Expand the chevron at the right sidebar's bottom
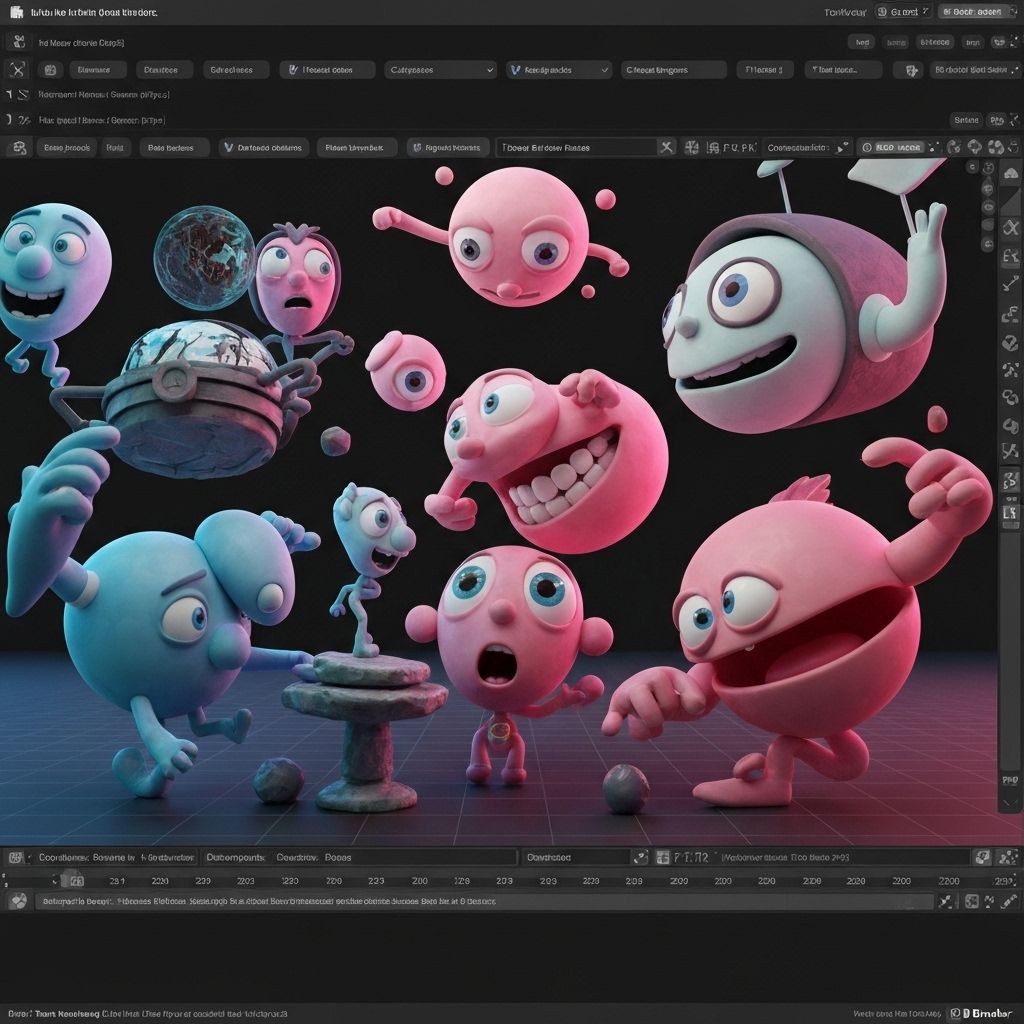The height and width of the screenshot is (1024, 1024). 1010,802
